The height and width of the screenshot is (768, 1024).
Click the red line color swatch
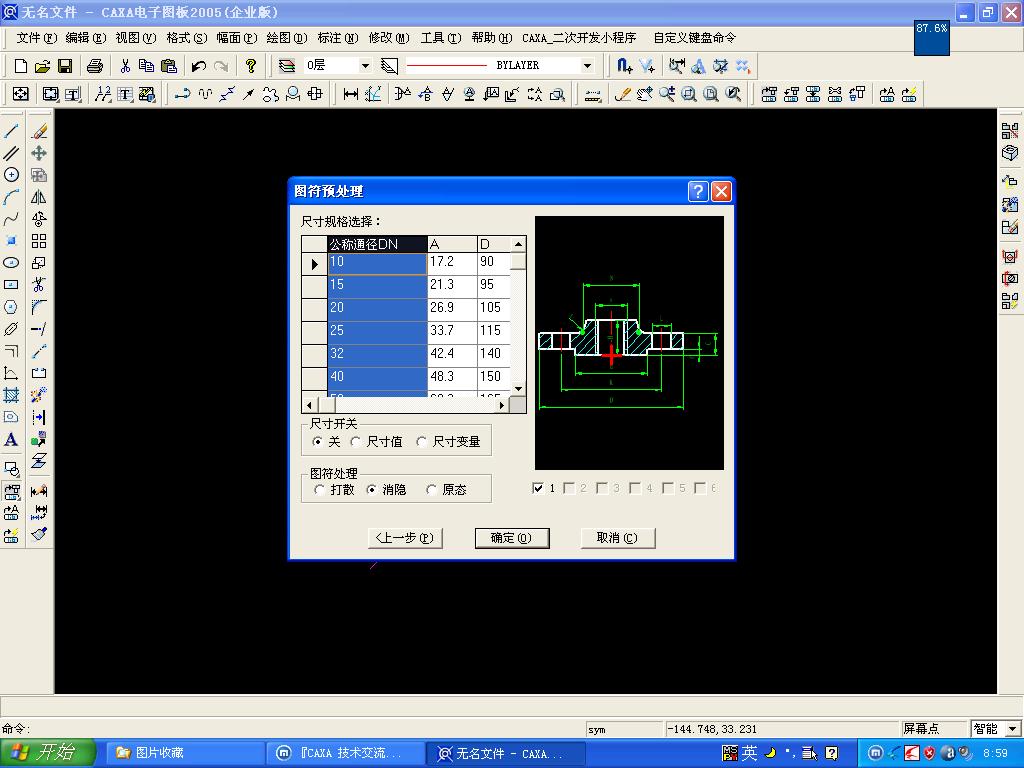tap(447, 65)
